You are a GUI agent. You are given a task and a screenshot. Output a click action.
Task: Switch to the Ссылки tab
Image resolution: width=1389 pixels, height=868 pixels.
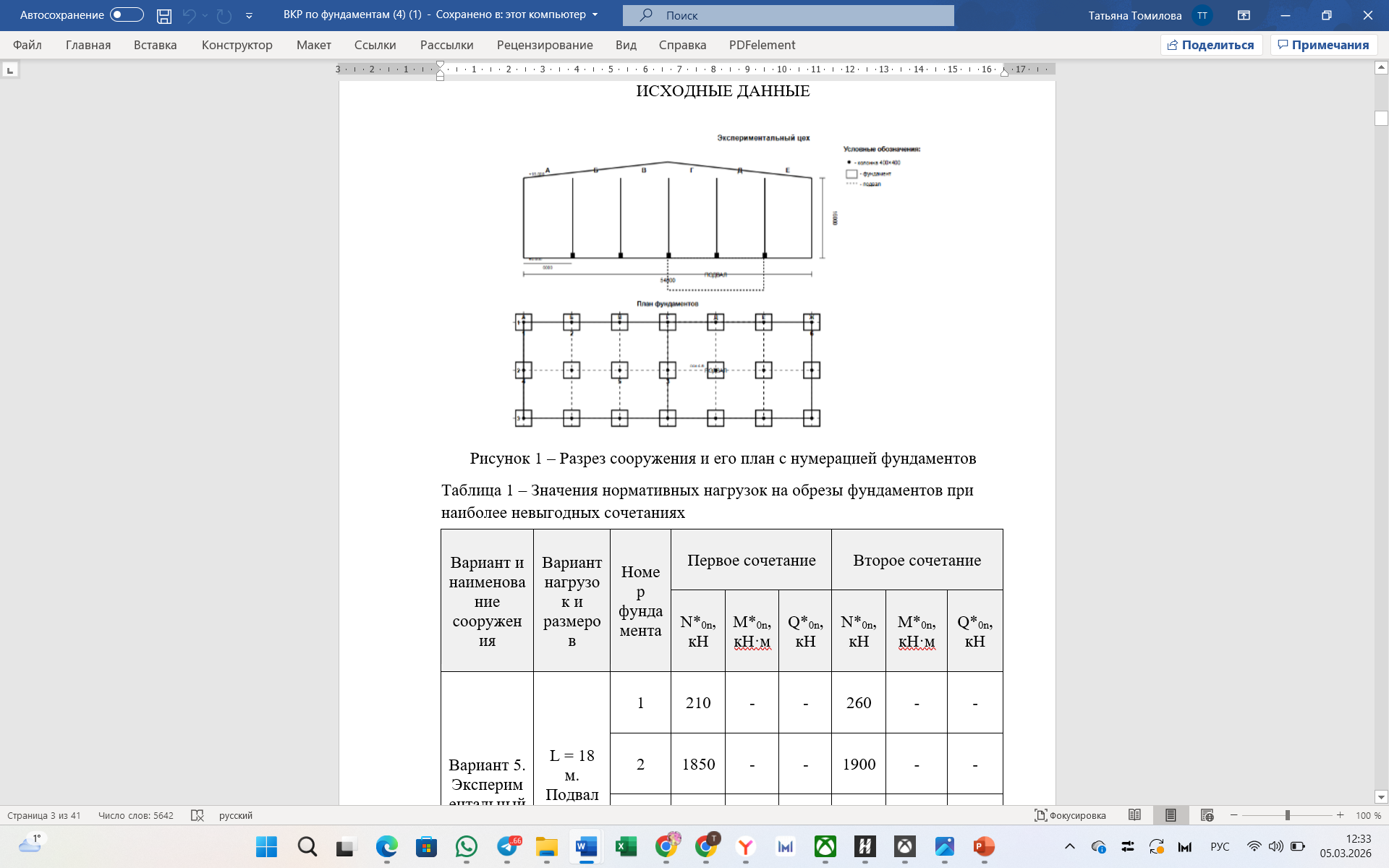click(375, 45)
